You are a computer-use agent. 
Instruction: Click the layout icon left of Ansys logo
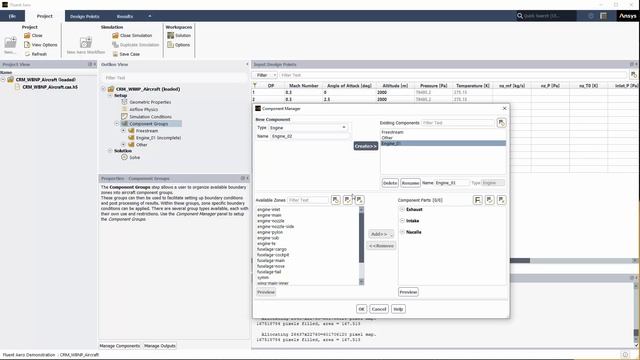(x=603, y=16)
